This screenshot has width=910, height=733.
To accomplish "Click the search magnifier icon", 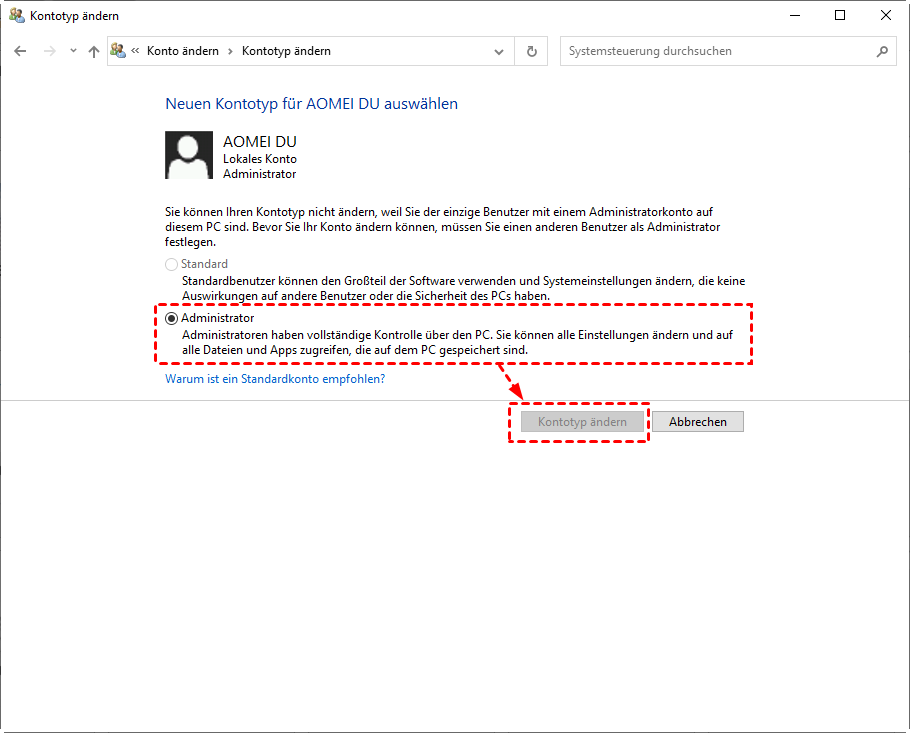I will (882, 52).
